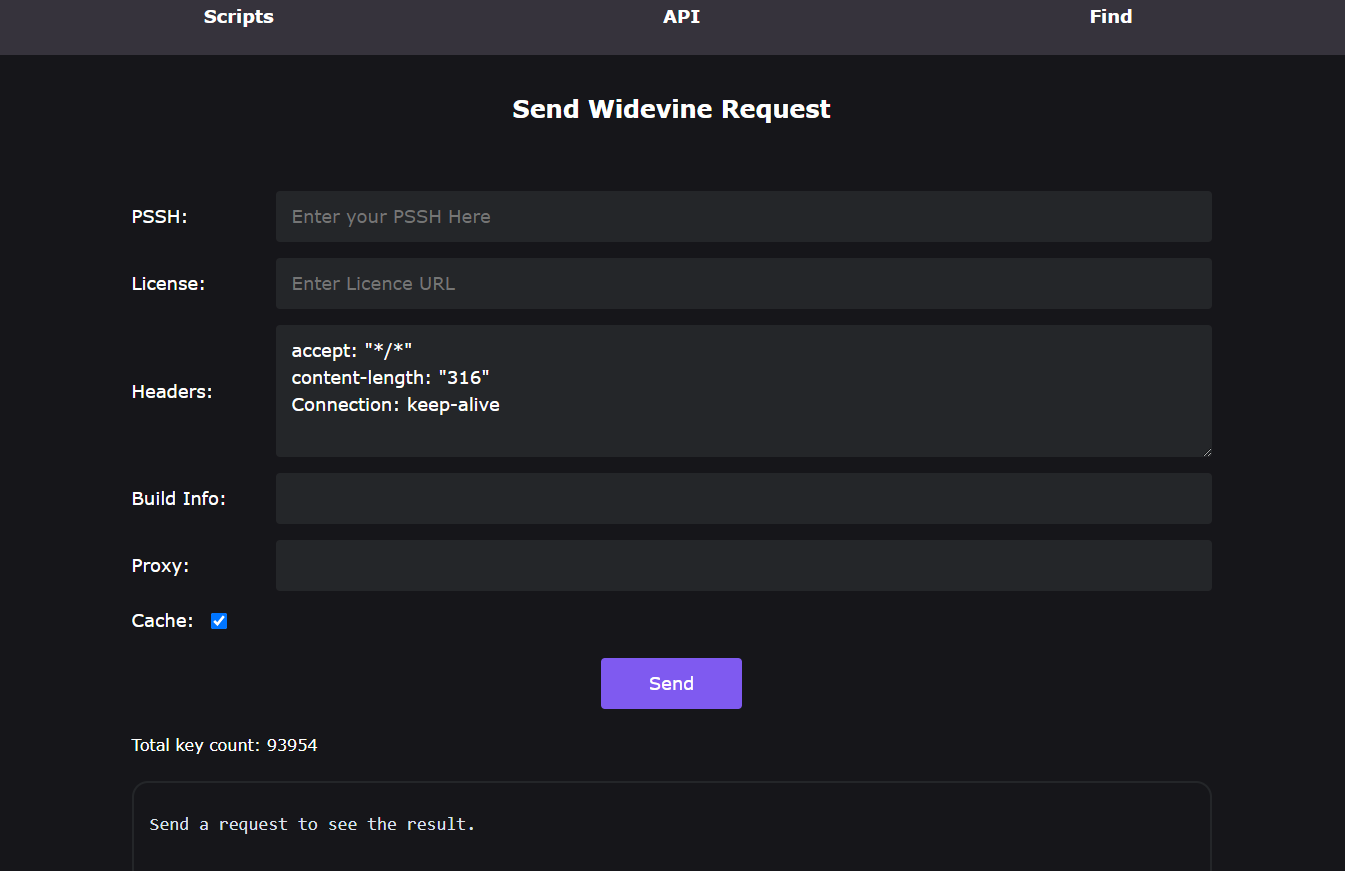Image resolution: width=1345 pixels, height=871 pixels.
Task: Grab the Headers textarea resize handle
Action: (1206, 452)
